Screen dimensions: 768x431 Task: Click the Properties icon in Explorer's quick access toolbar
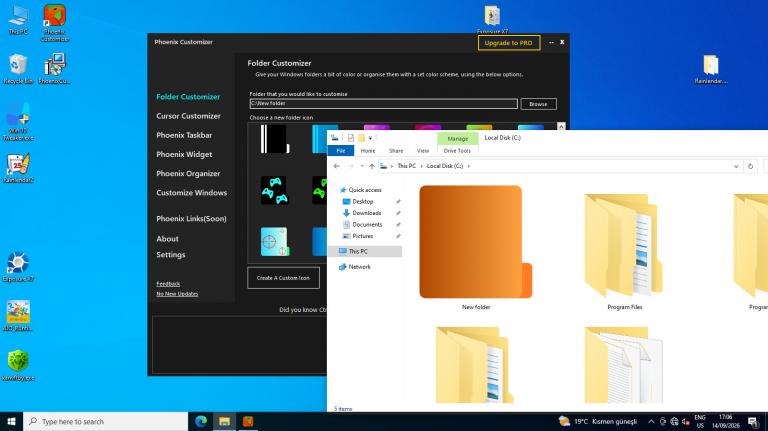(x=351, y=138)
